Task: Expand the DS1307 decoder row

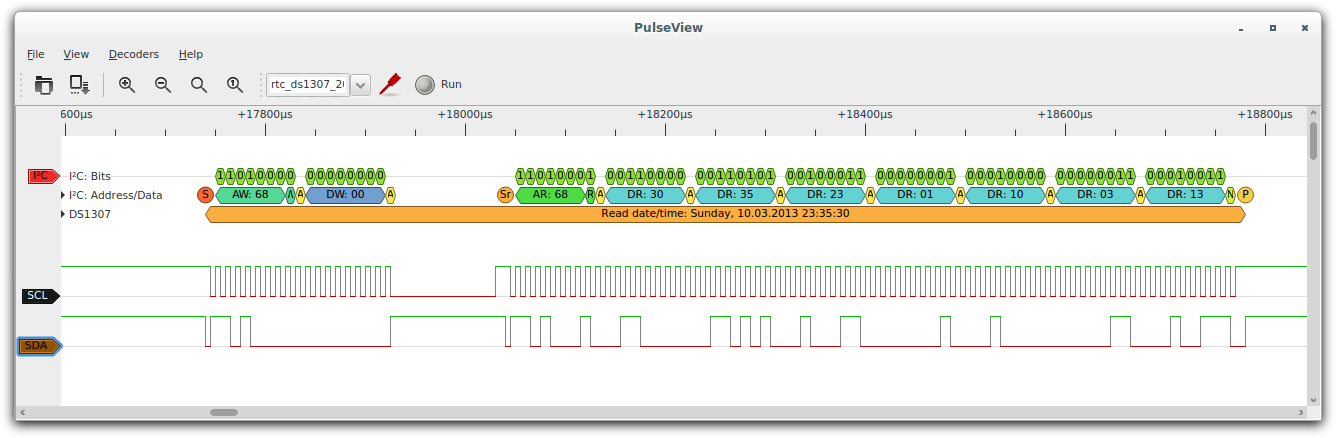Action: pyautogui.click(x=64, y=214)
